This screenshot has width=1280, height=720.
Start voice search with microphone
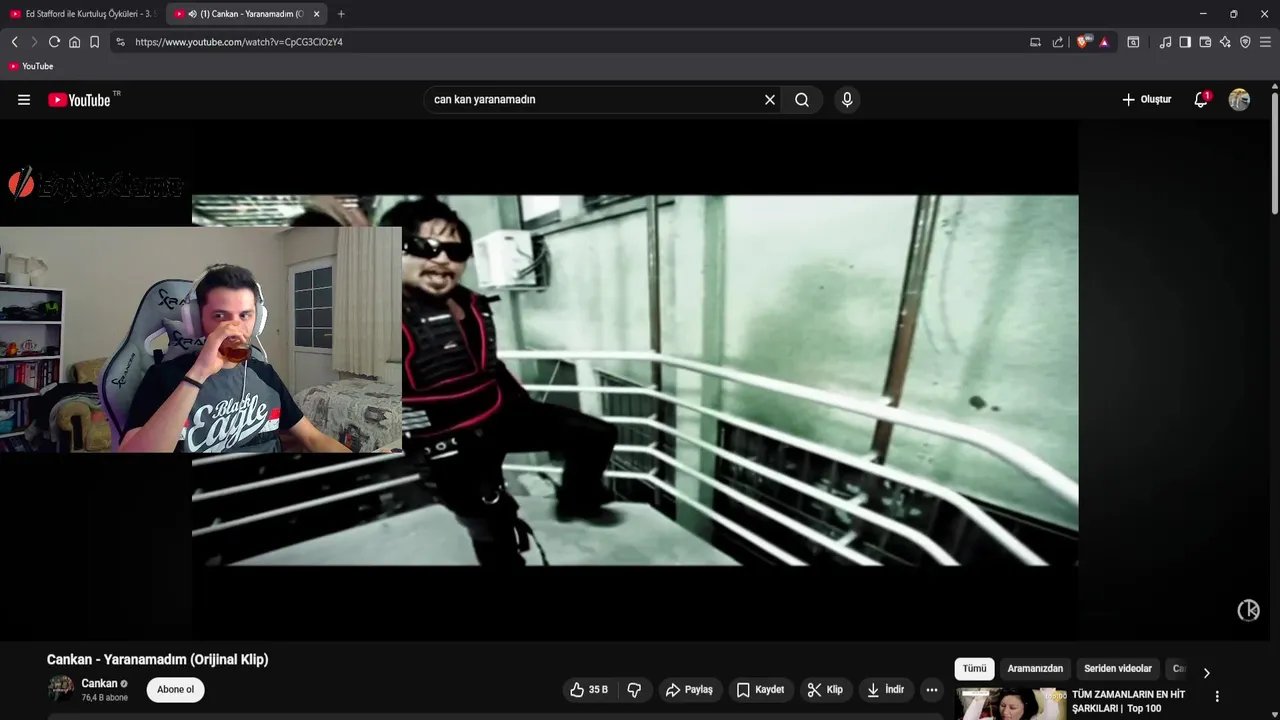[847, 100]
